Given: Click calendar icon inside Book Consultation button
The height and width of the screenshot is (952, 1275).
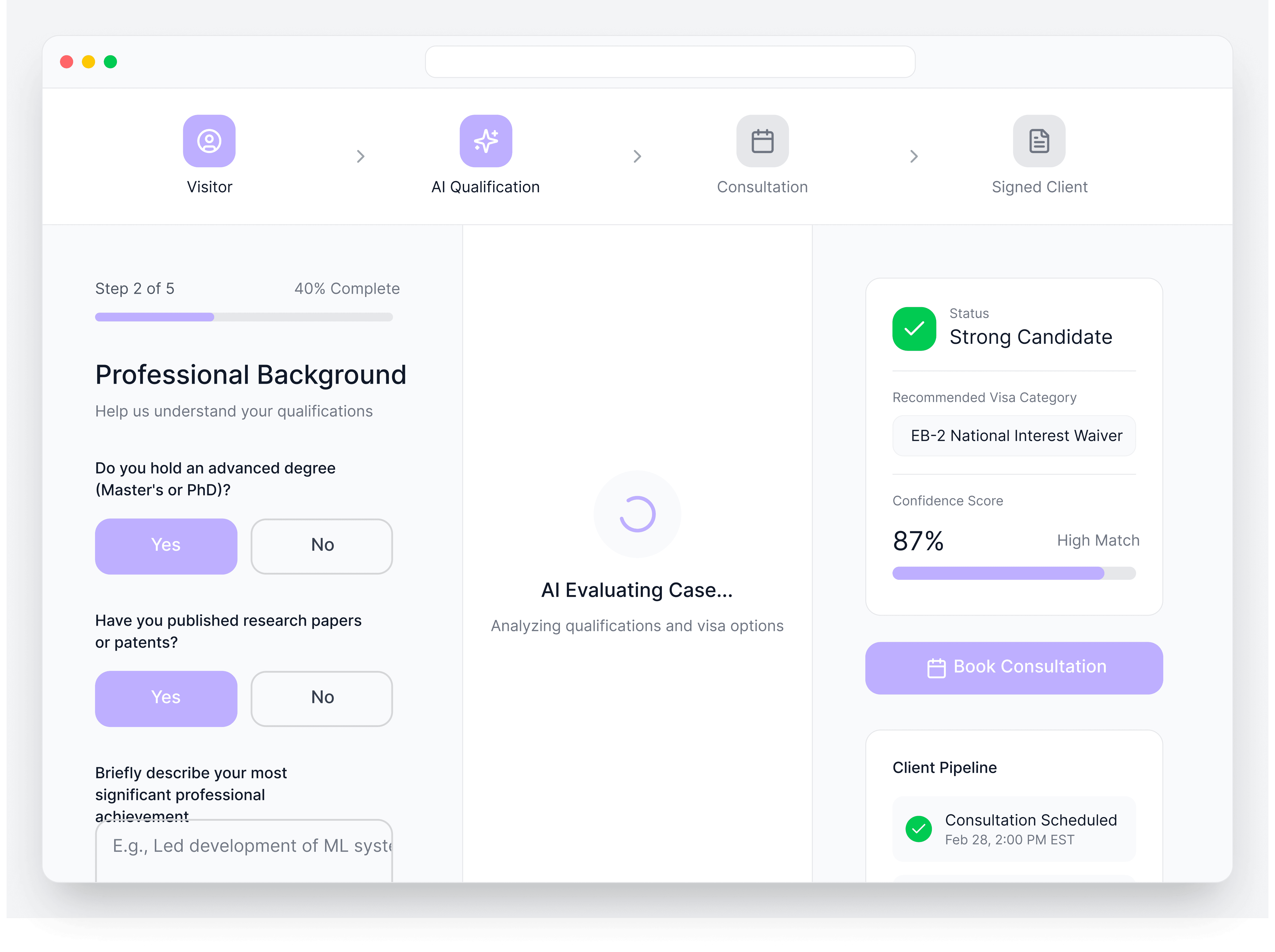Looking at the screenshot, I should [936, 668].
